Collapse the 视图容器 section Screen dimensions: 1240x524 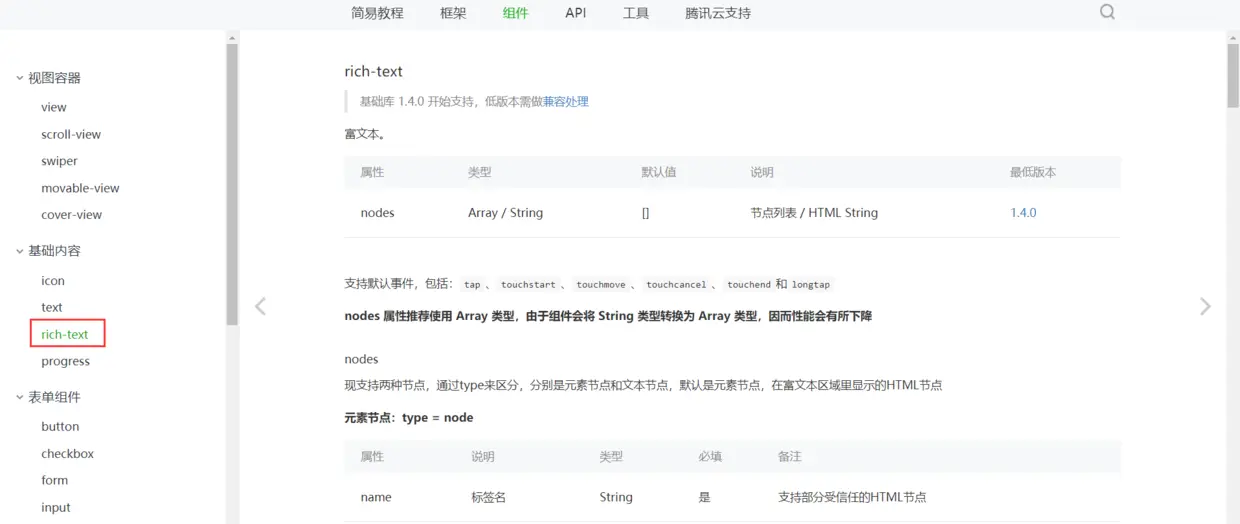pyautogui.click(x=20, y=78)
